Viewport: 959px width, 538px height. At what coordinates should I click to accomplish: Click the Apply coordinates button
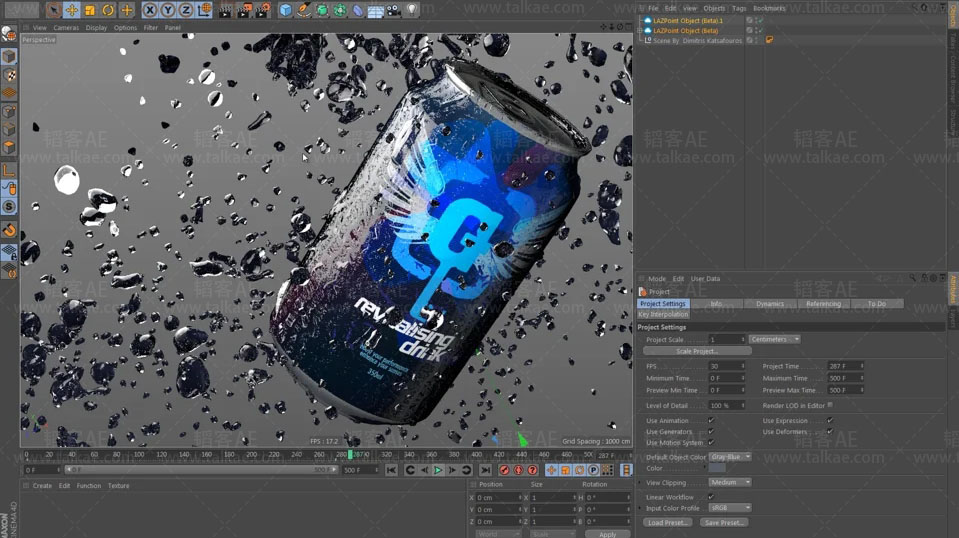(x=607, y=534)
